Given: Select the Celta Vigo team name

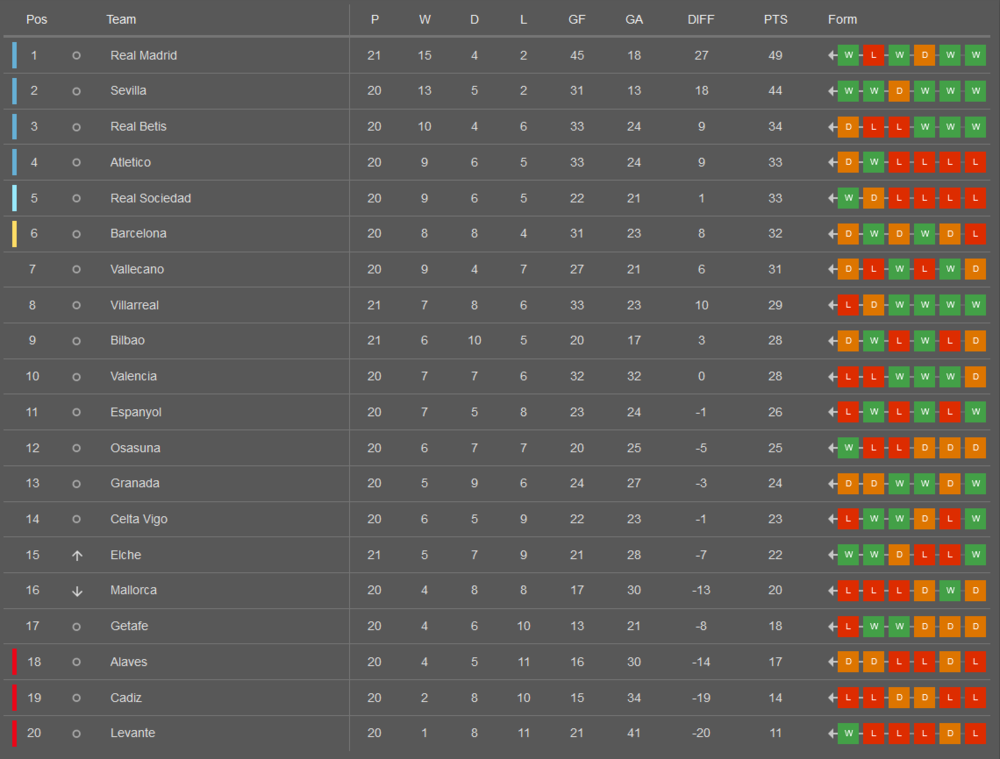Looking at the screenshot, I should (x=138, y=519).
